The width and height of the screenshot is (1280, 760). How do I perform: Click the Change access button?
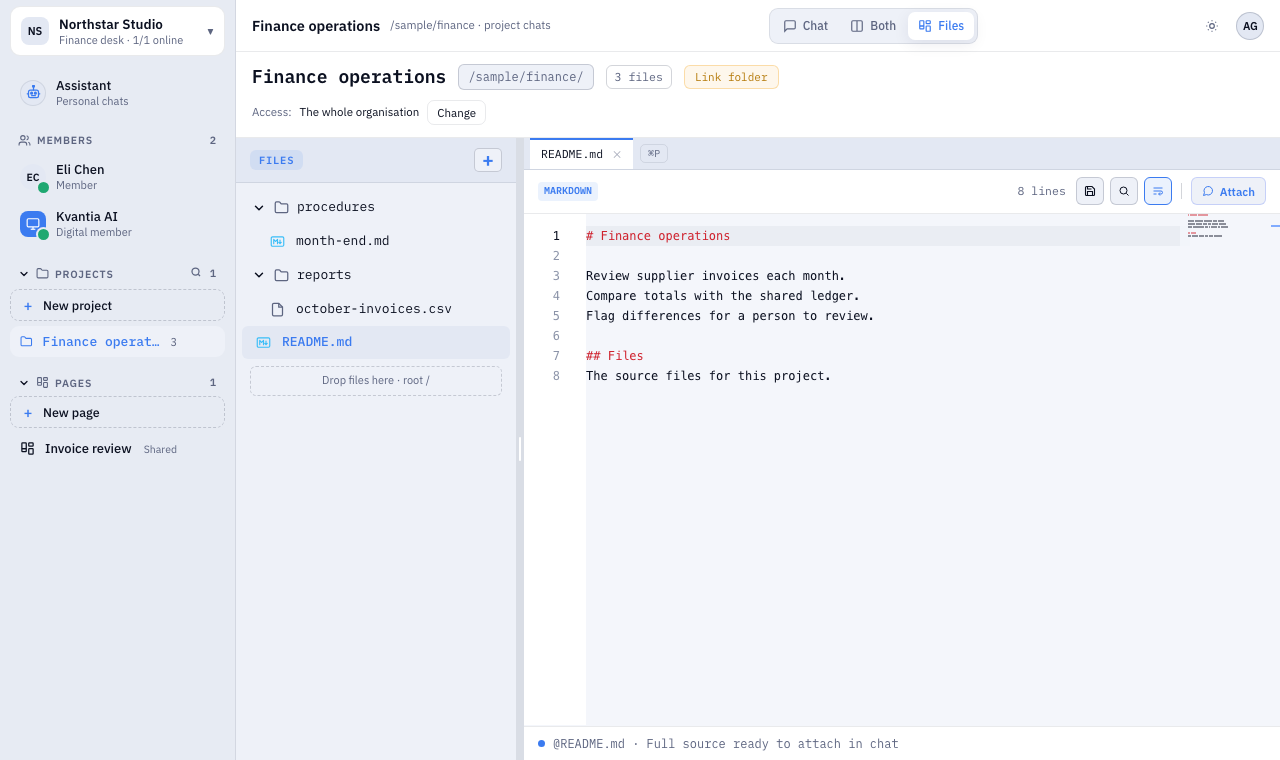tap(456, 113)
